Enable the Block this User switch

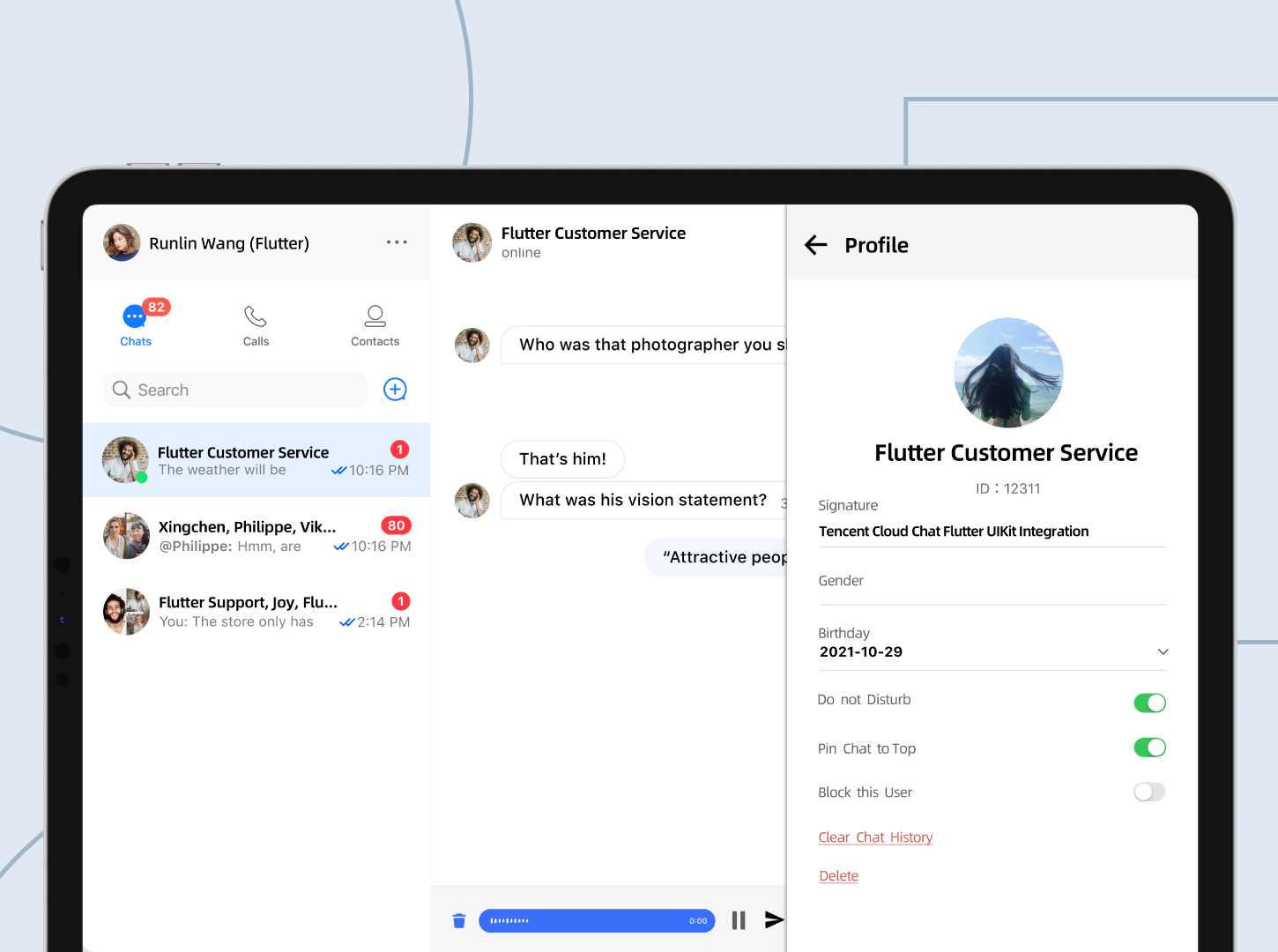pyautogui.click(x=1149, y=792)
